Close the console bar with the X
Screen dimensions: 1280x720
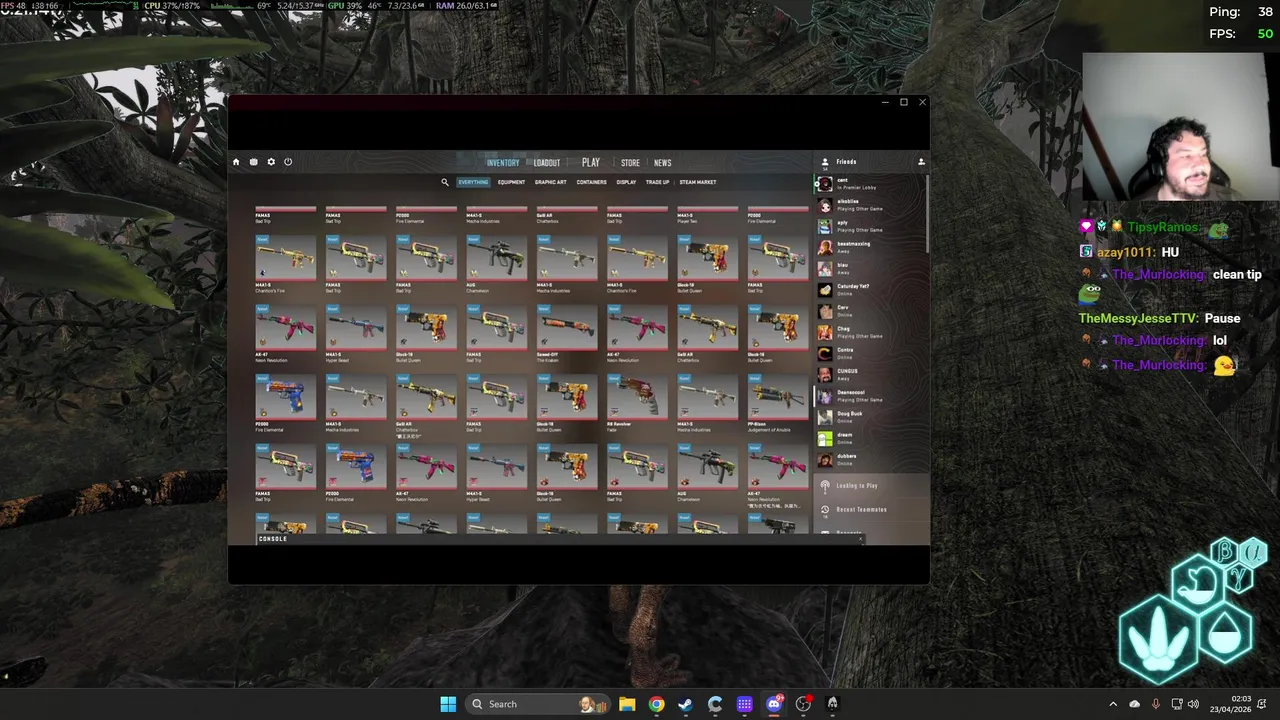point(860,539)
